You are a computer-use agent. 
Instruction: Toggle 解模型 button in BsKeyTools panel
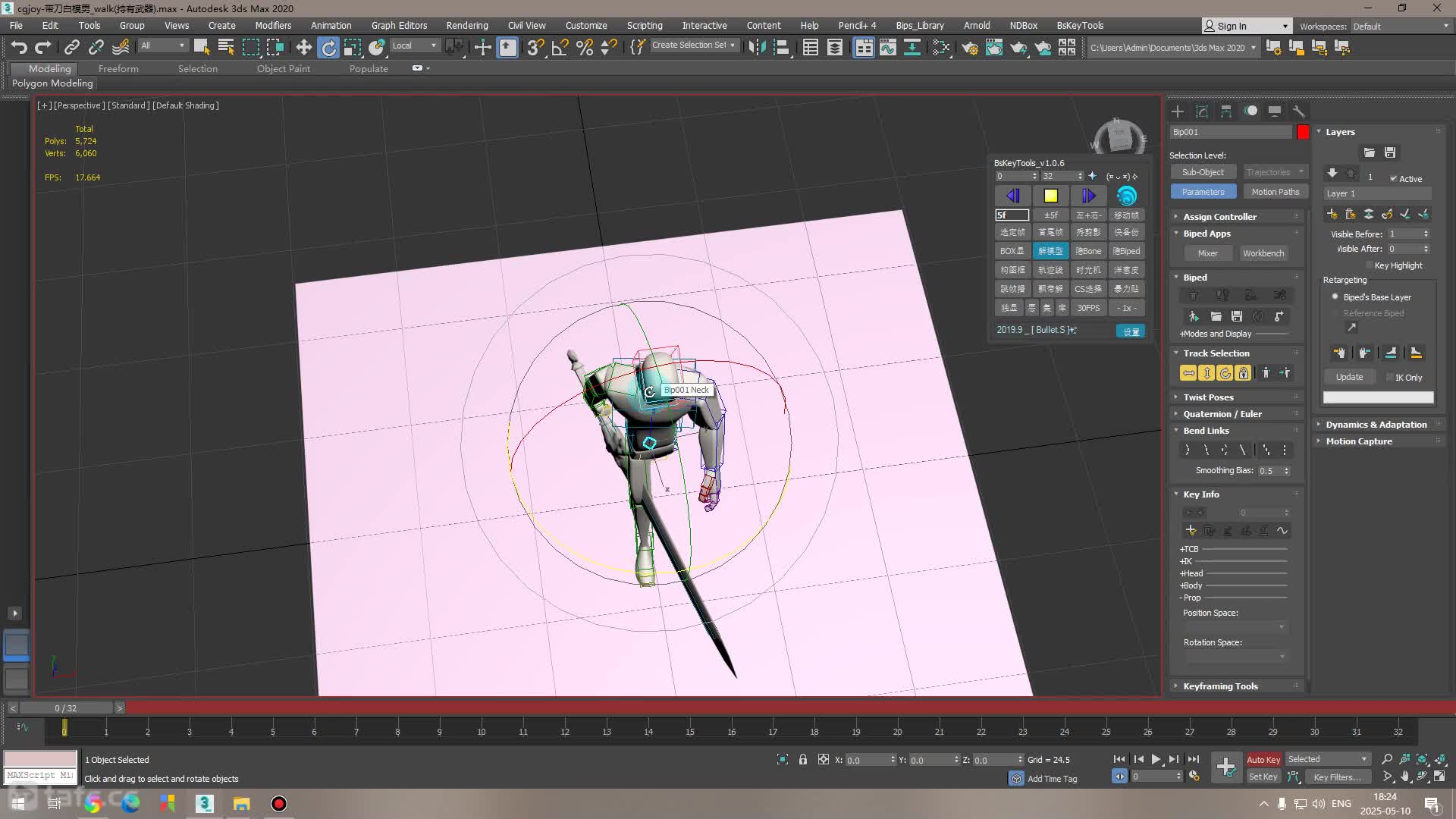1050,251
